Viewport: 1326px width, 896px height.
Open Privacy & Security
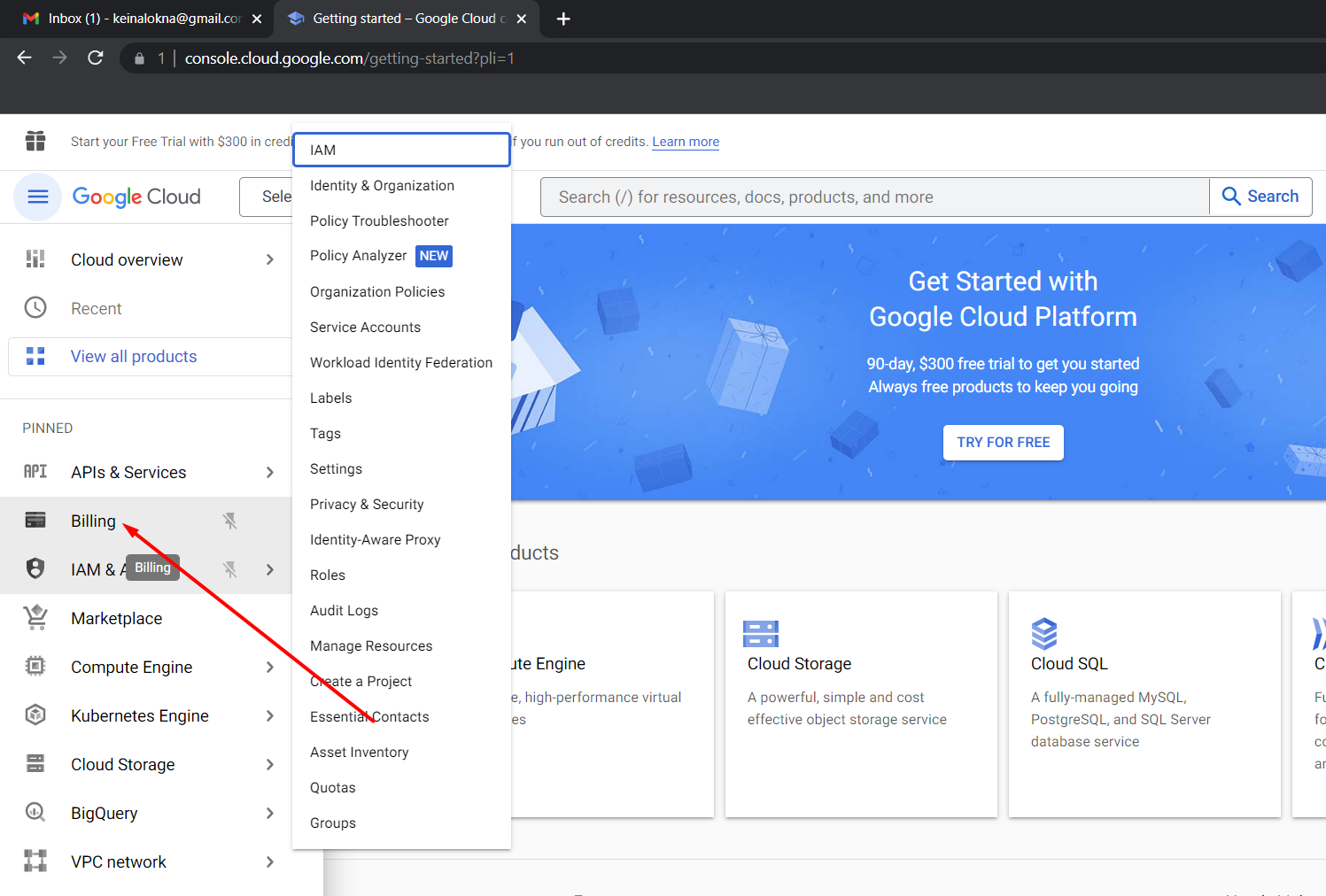click(401, 504)
